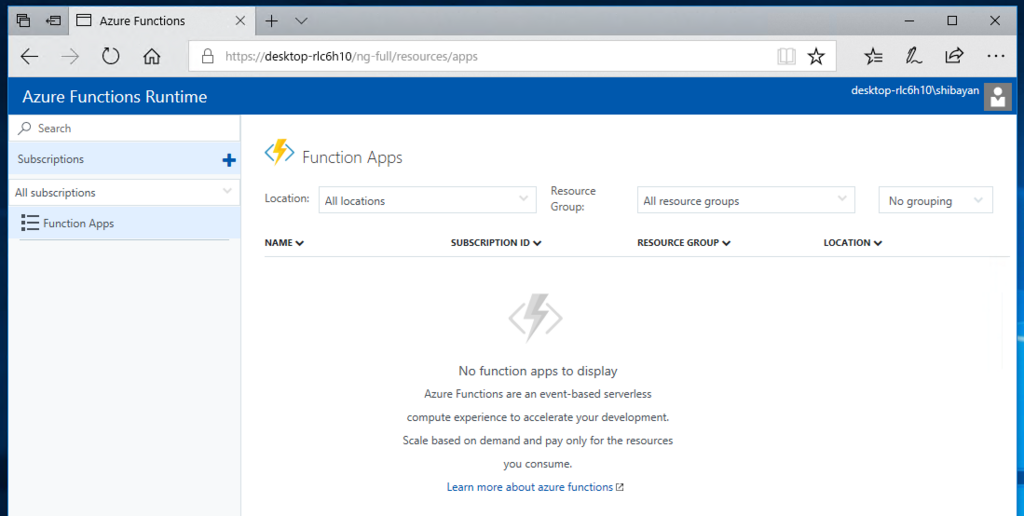The height and width of the screenshot is (516, 1024).
Task: Open the All resource groups dropdown
Action: coord(746,200)
